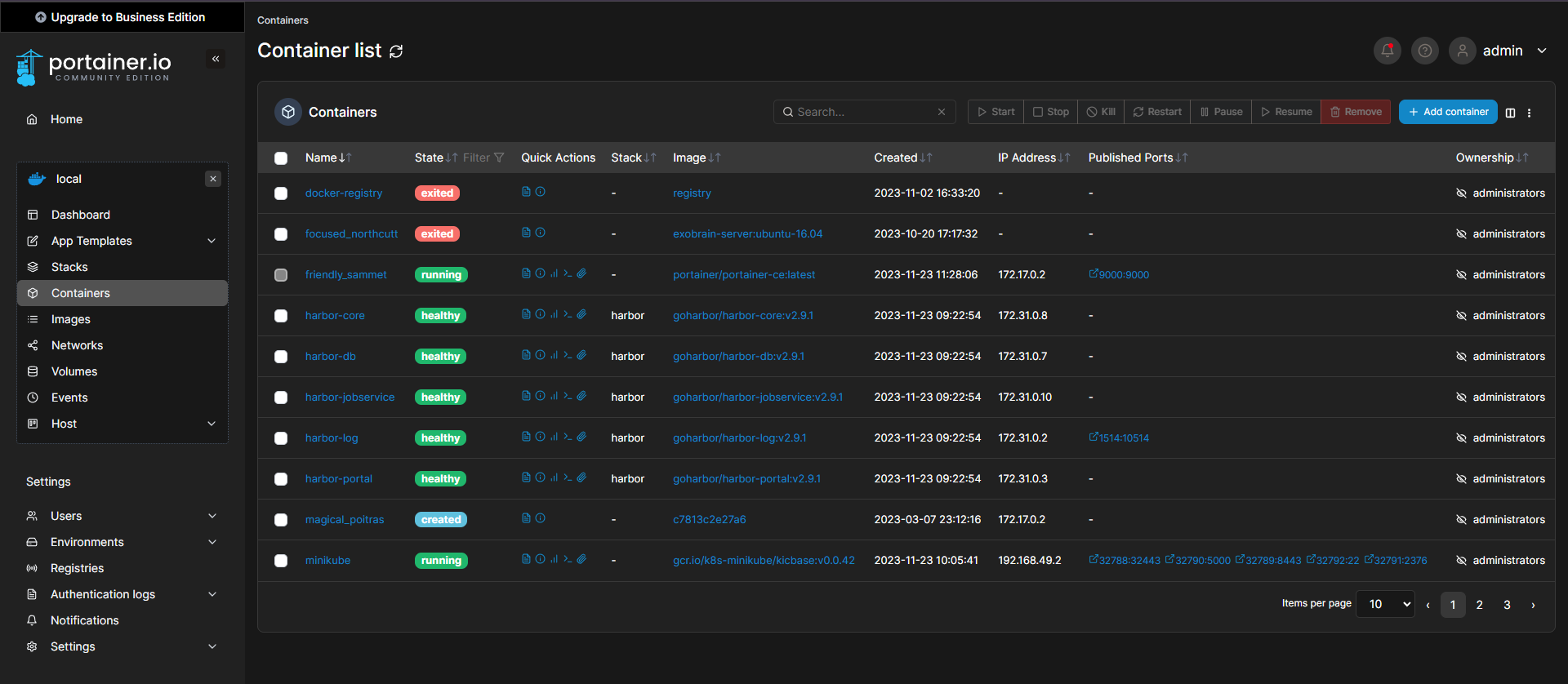
Task: Open the harbor-jobservice container link
Action: click(350, 397)
